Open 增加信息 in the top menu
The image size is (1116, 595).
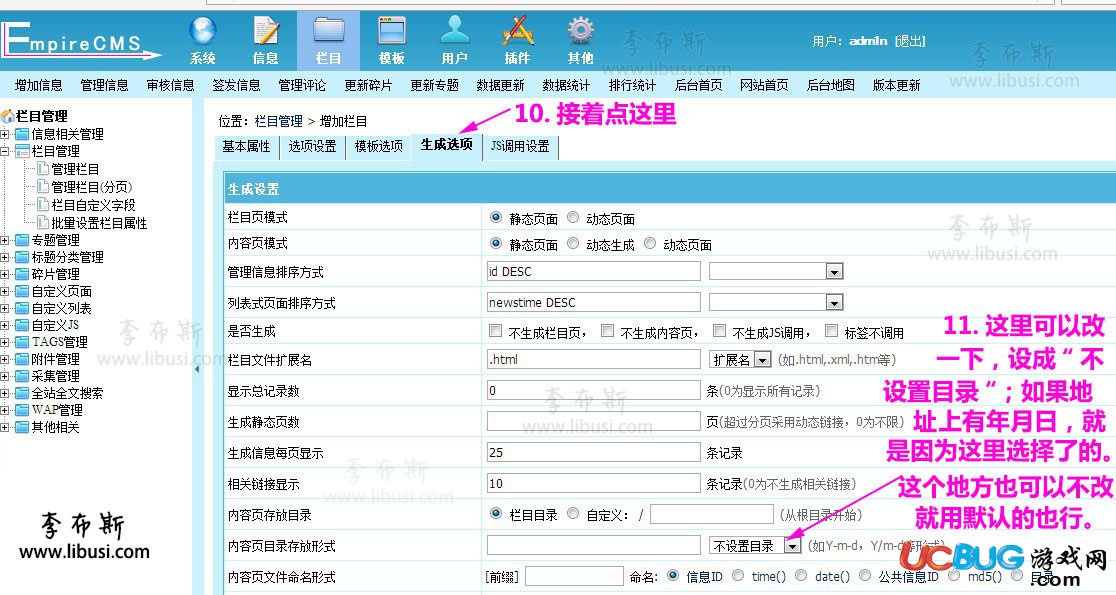(x=39, y=85)
